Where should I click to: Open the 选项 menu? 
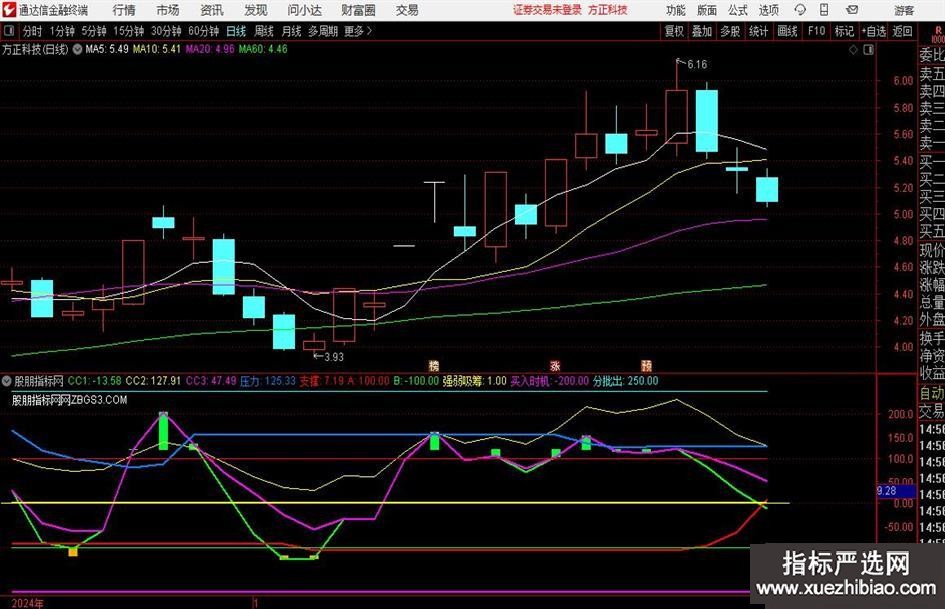pos(768,10)
